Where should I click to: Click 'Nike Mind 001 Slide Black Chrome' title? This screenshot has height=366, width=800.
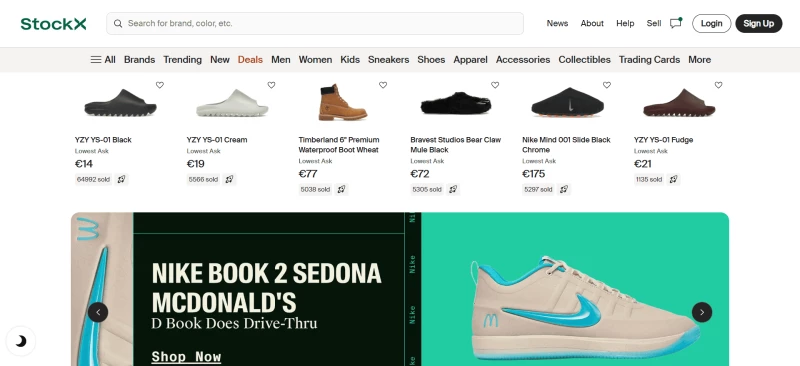point(566,145)
